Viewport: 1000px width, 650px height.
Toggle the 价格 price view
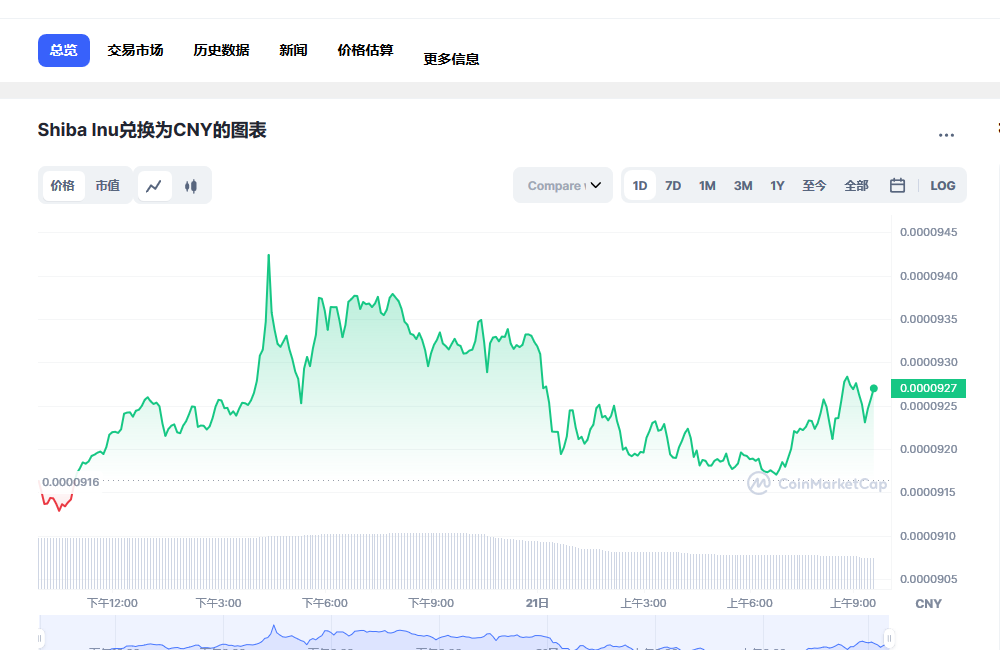click(x=62, y=186)
